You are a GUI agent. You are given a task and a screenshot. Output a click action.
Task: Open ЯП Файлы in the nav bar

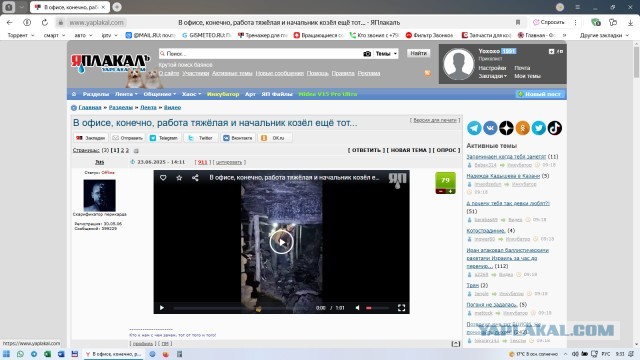point(277,94)
